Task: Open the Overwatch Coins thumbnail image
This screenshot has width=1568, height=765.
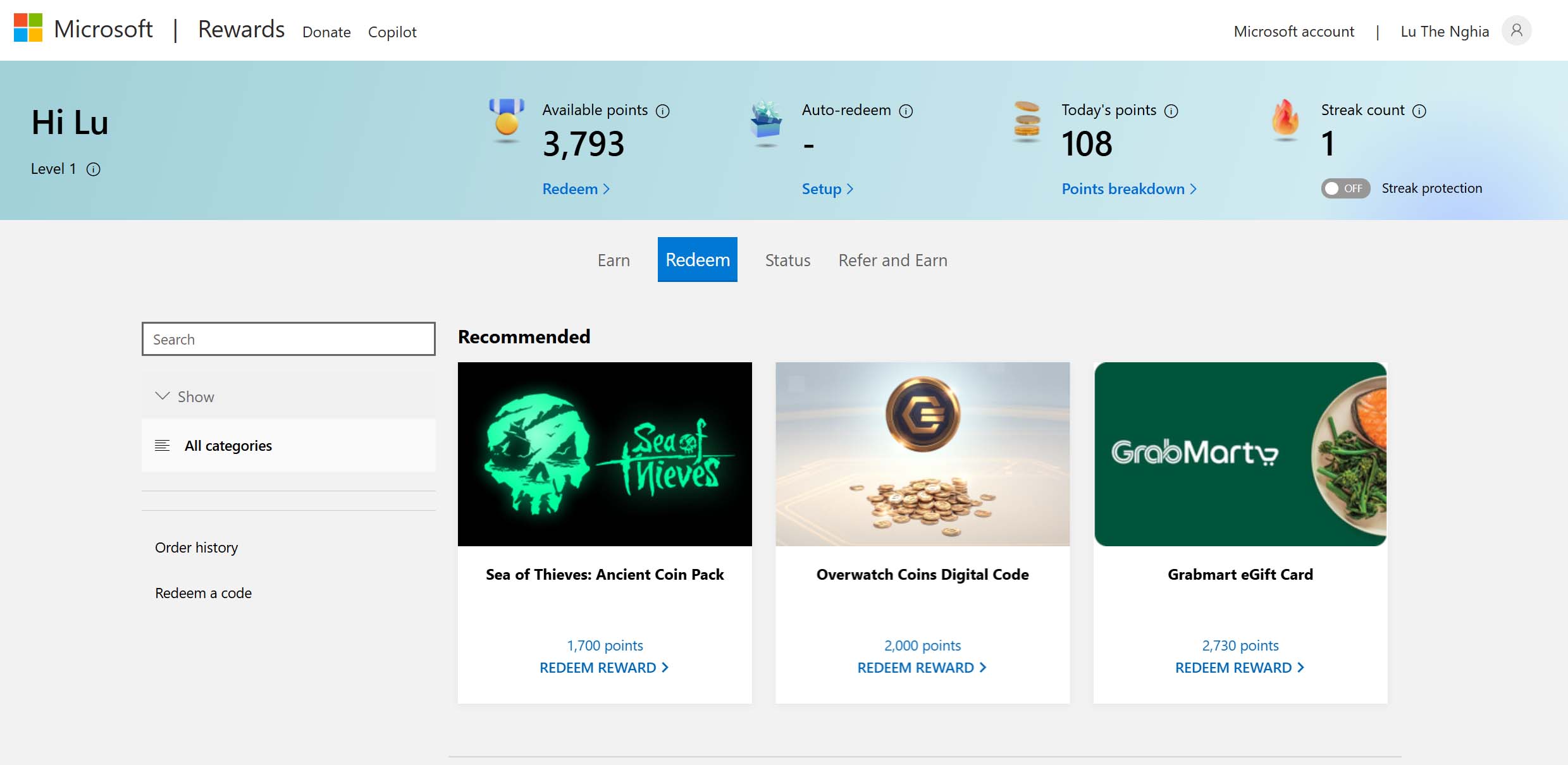Action: [x=922, y=454]
